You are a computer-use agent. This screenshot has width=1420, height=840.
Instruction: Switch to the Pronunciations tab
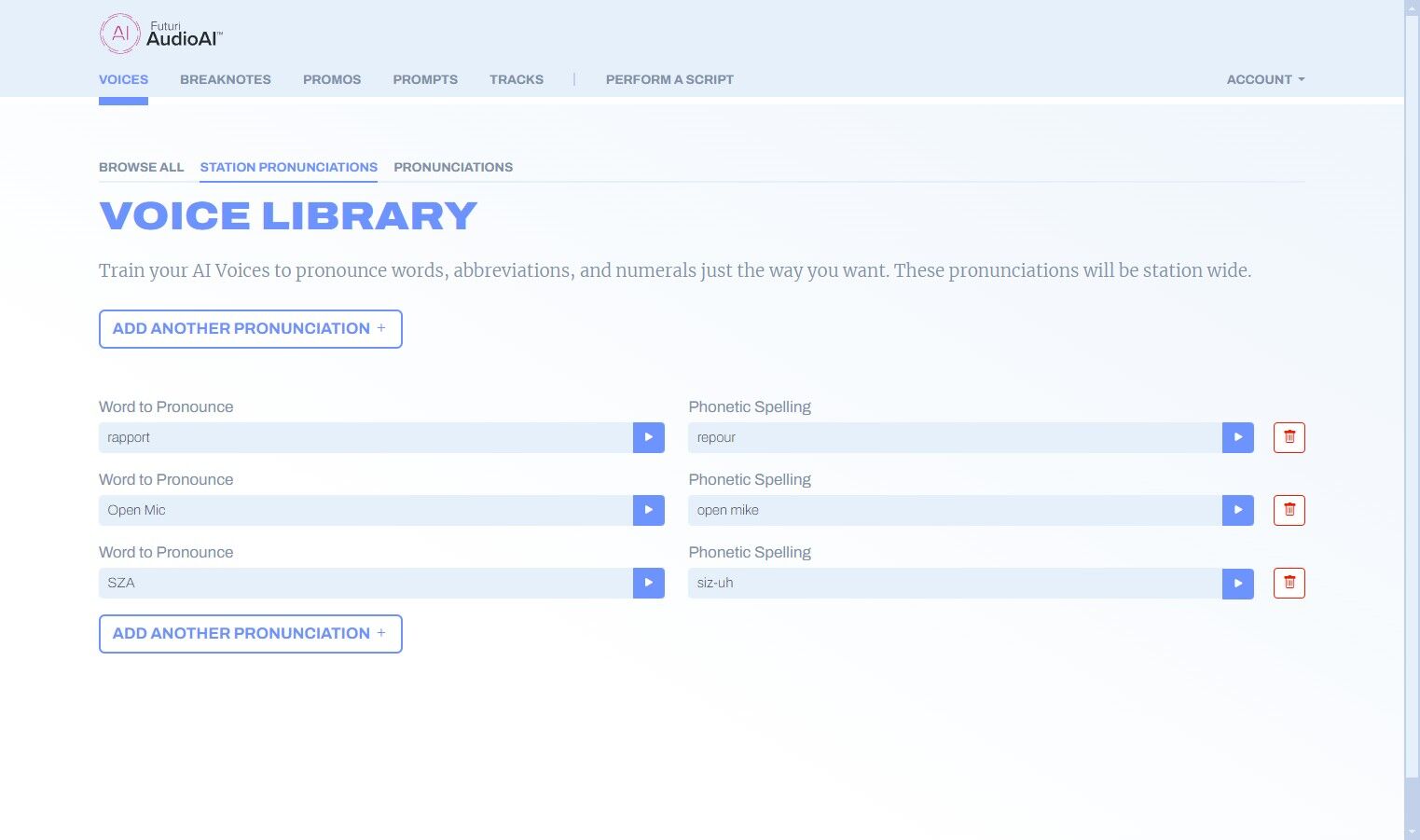[x=452, y=167]
